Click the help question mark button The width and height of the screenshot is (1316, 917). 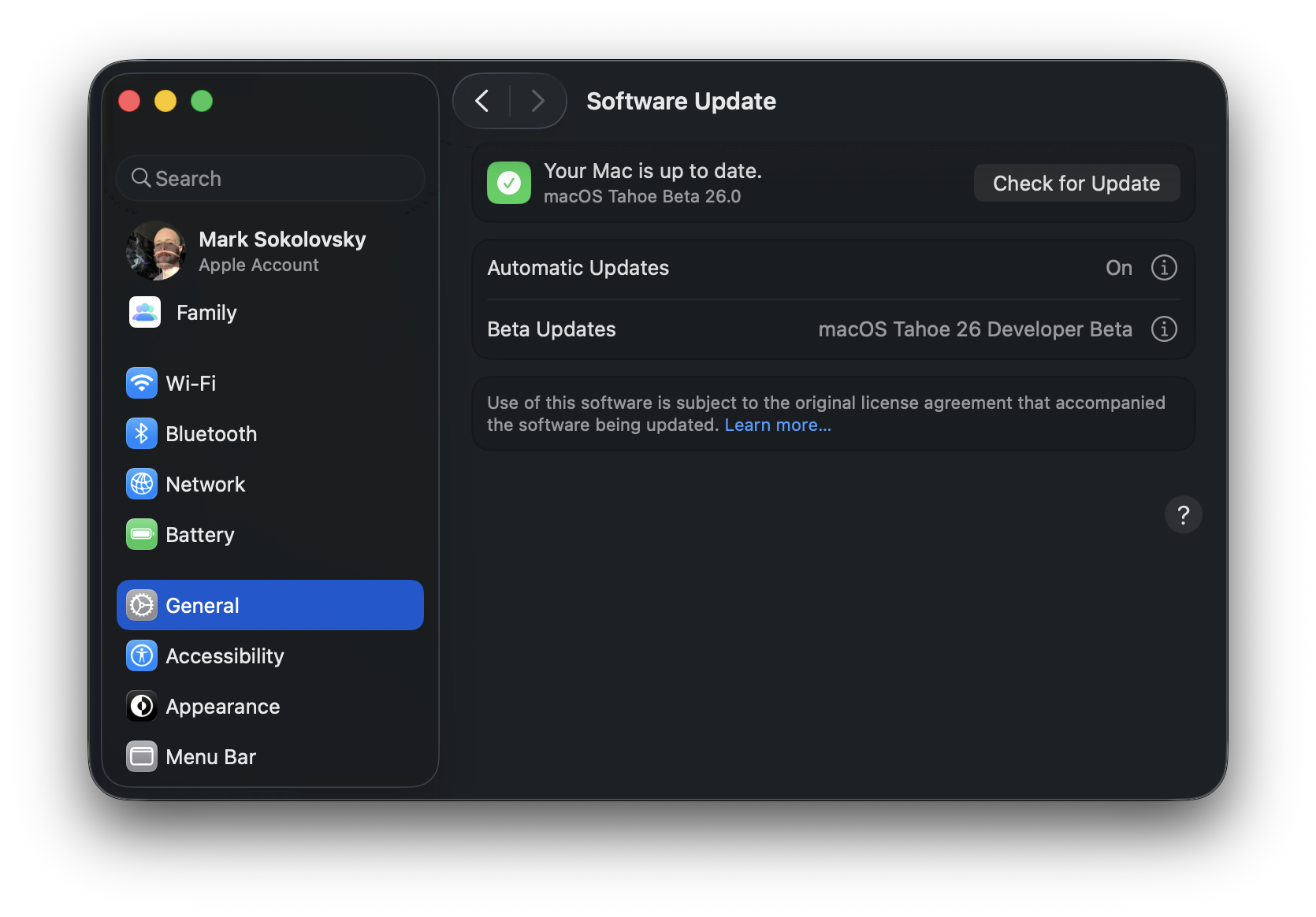[x=1183, y=515]
